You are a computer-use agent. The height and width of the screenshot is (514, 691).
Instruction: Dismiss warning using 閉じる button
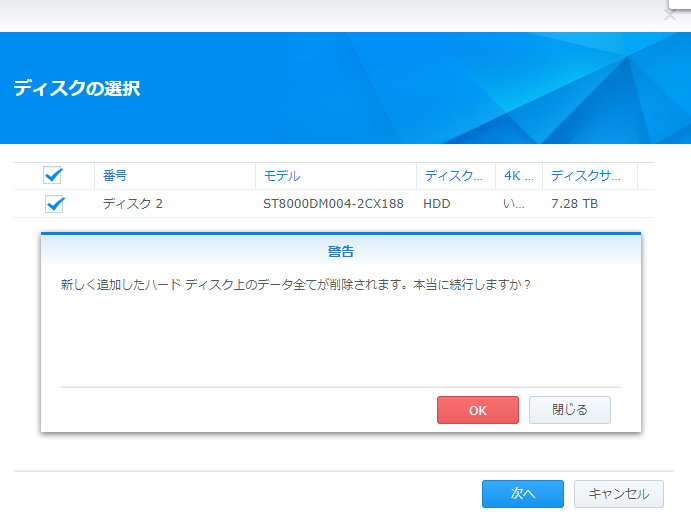[x=570, y=410]
